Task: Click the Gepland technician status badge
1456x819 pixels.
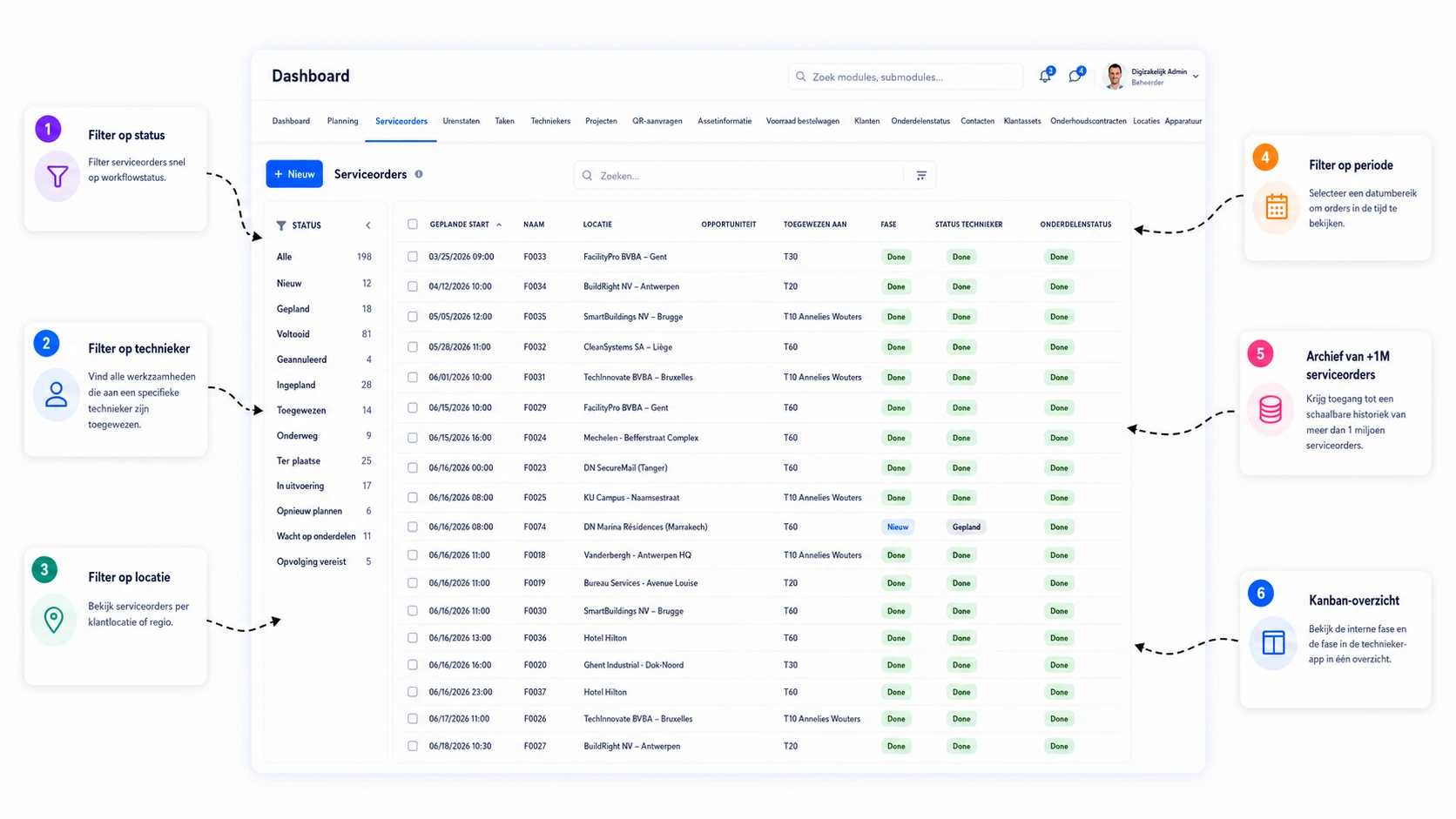Action: point(966,527)
